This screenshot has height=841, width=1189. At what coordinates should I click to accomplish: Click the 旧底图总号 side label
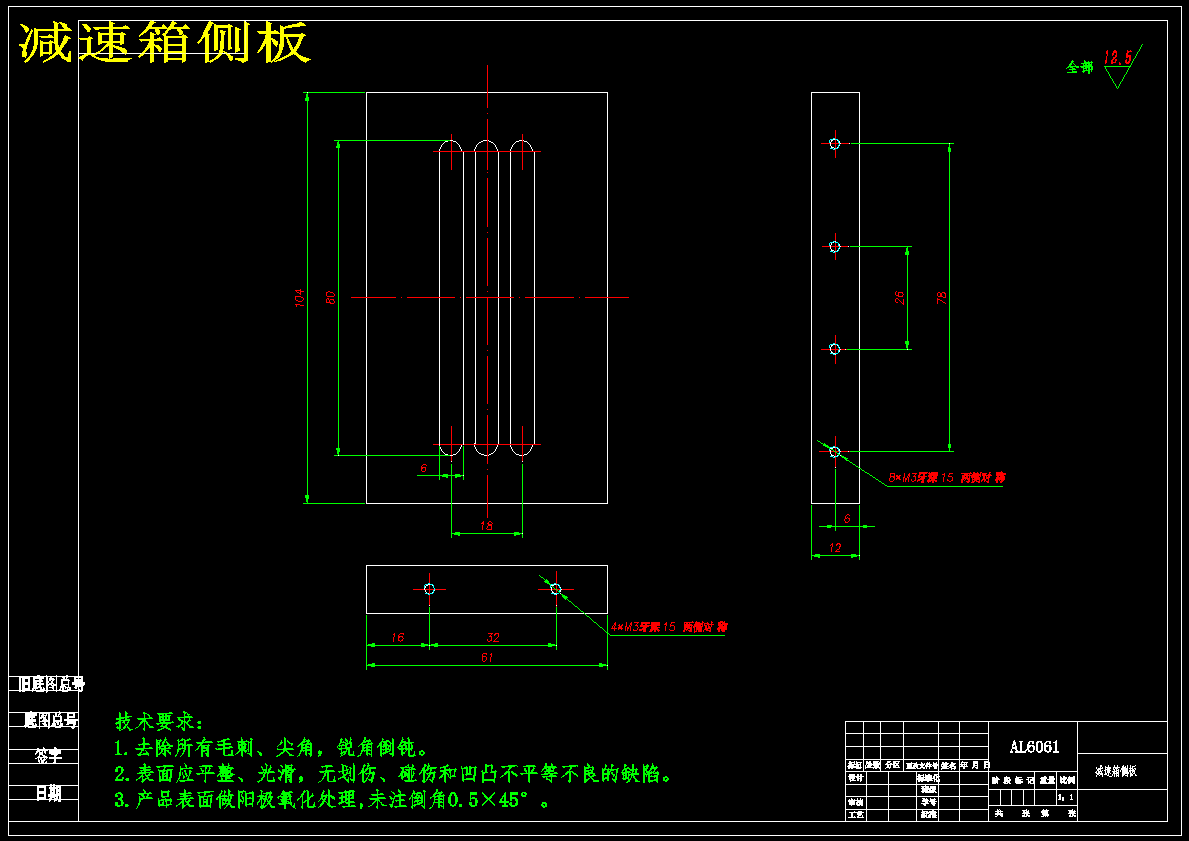pyautogui.click(x=52, y=685)
